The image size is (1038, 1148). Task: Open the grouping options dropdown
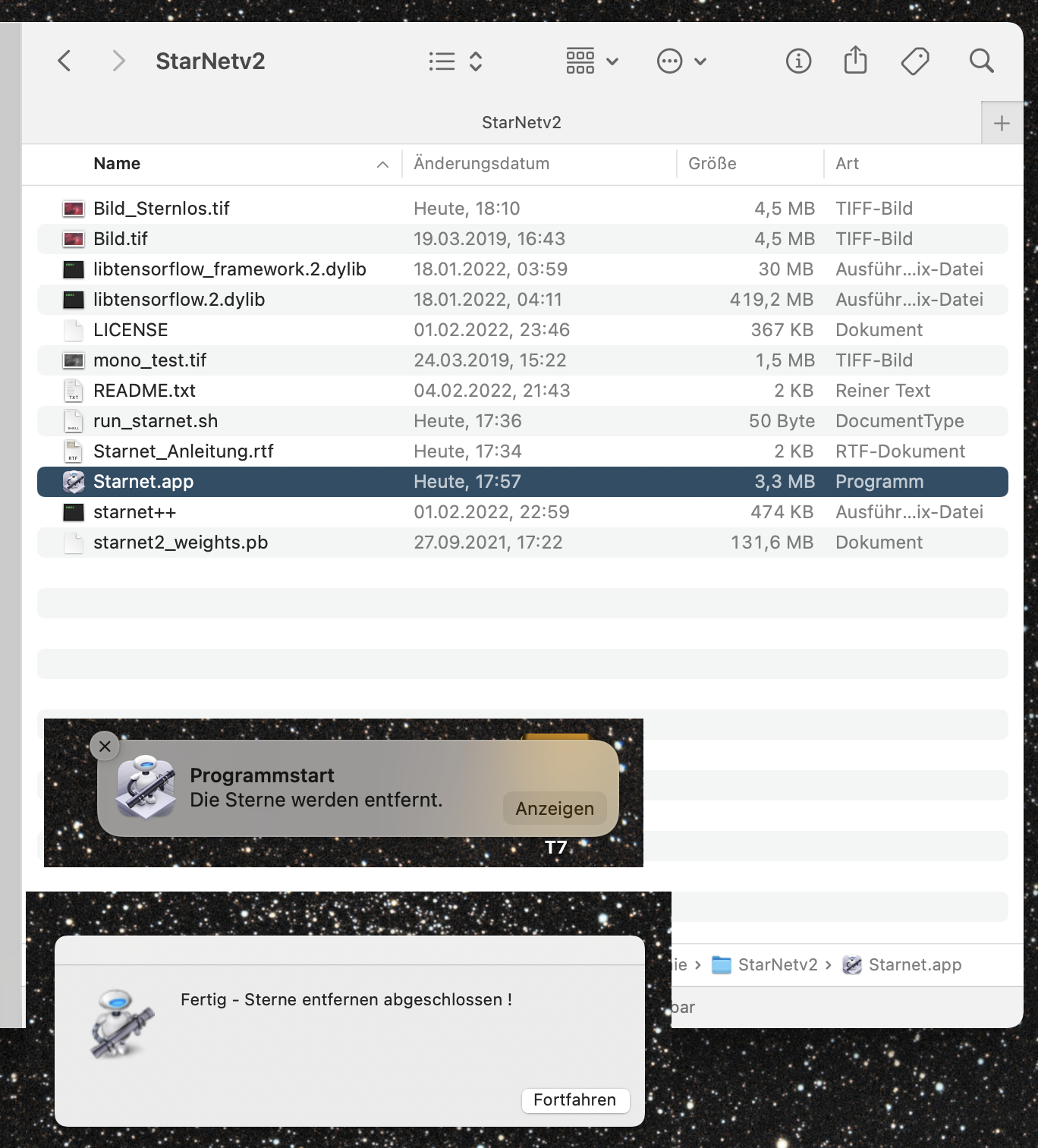click(592, 61)
